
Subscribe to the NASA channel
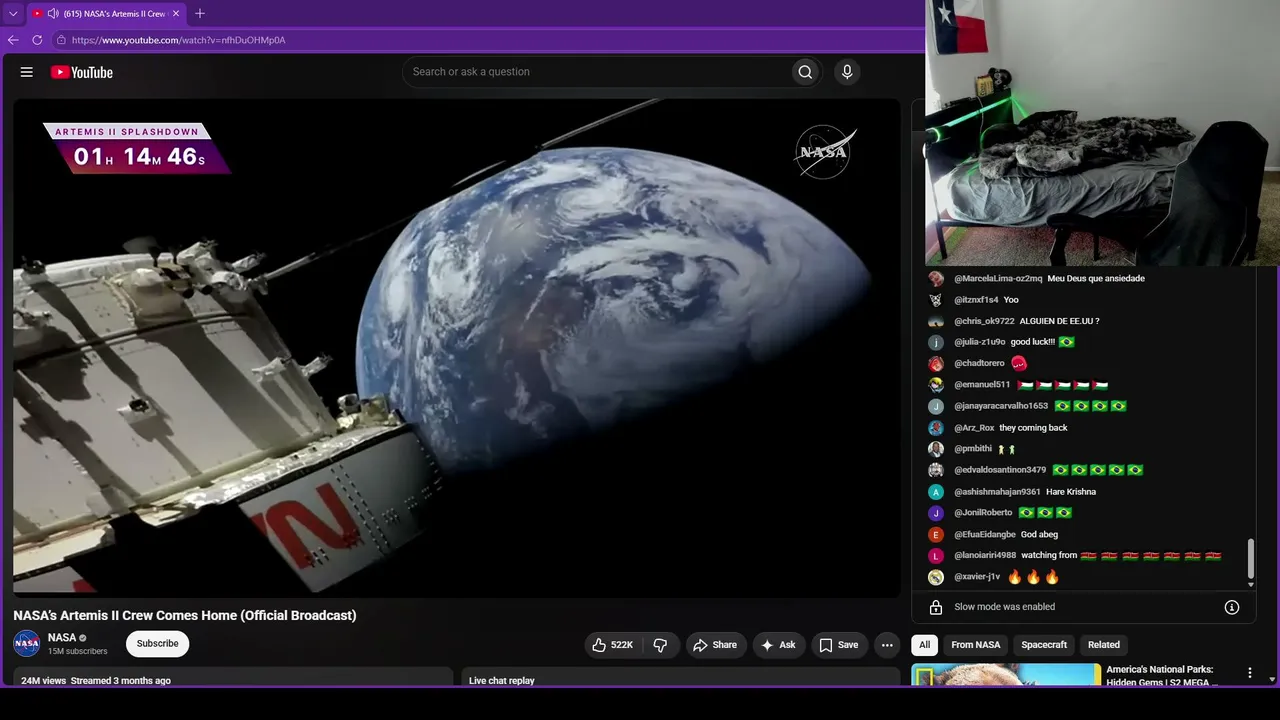pyautogui.click(x=157, y=644)
